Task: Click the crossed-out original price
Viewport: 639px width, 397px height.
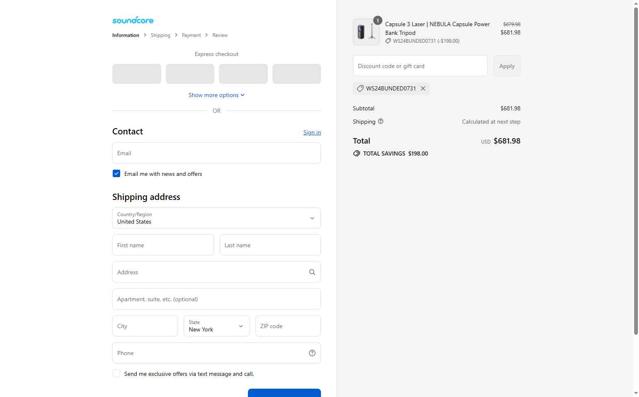Action: pyautogui.click(x=511, y=24)
